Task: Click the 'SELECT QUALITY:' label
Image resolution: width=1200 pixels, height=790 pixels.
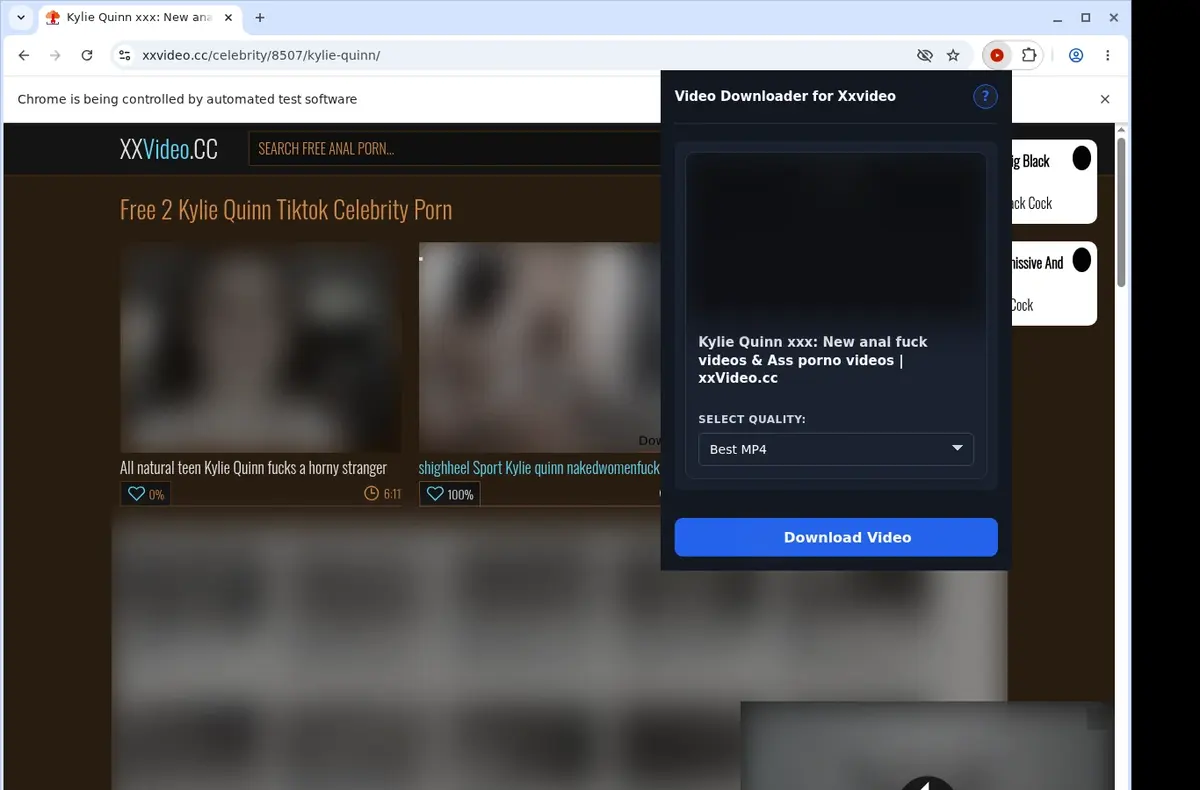Action: [752, 419]
